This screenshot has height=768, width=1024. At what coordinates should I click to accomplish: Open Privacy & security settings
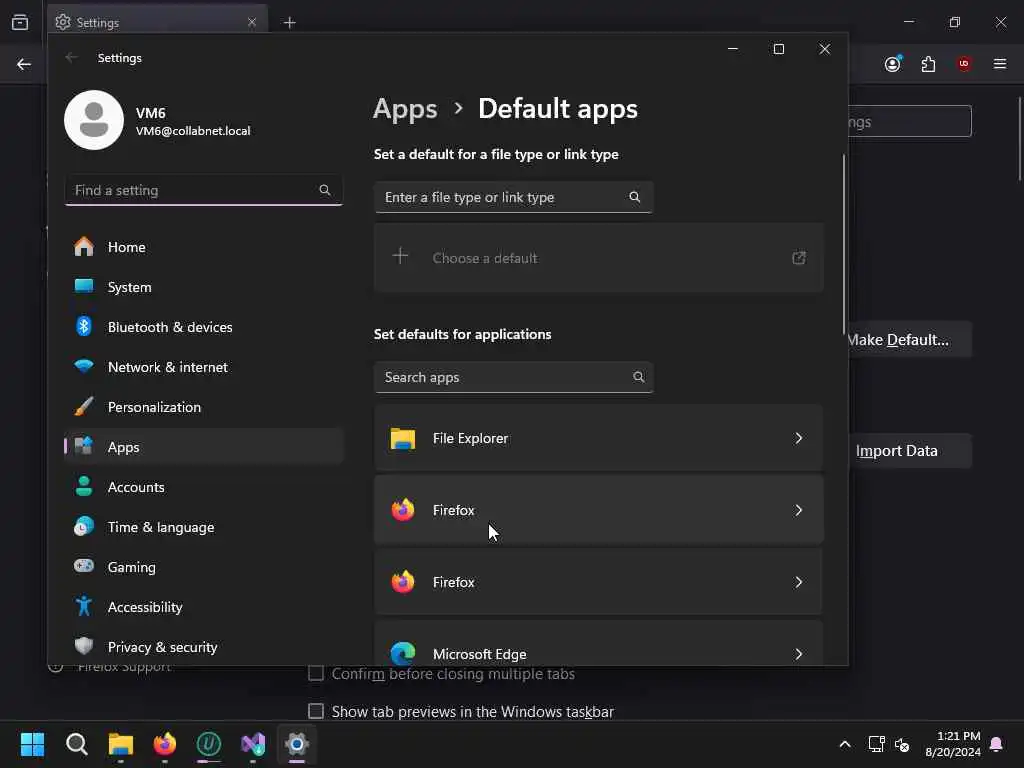(204, 647)
